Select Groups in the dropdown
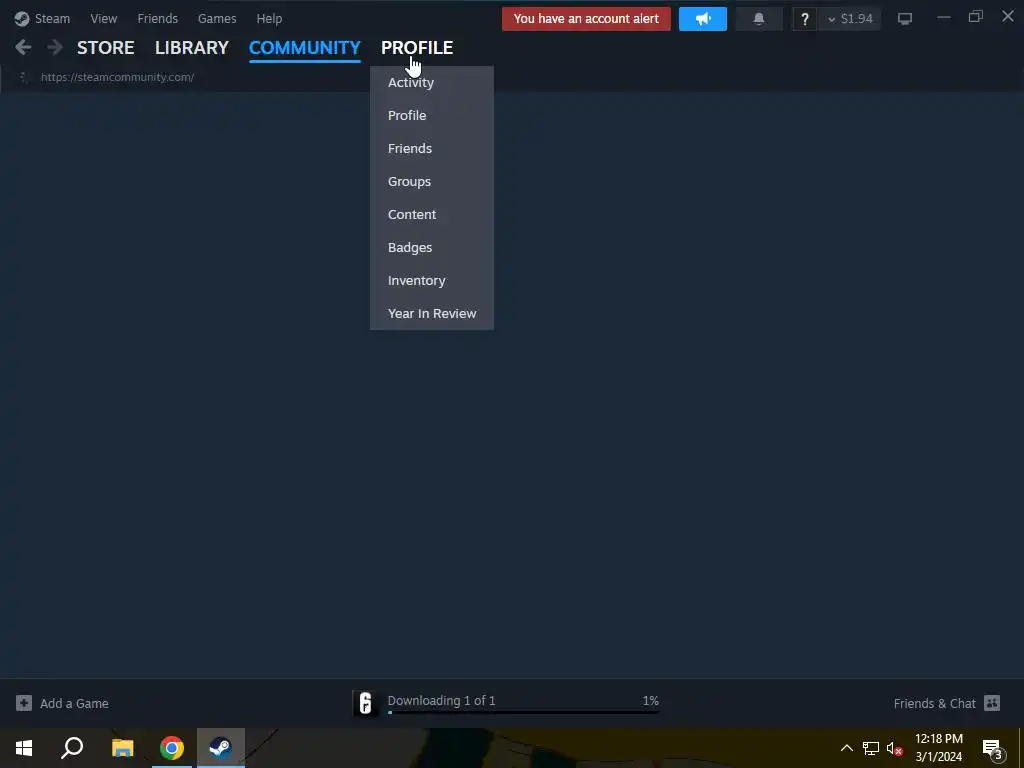 click(432, 182)
